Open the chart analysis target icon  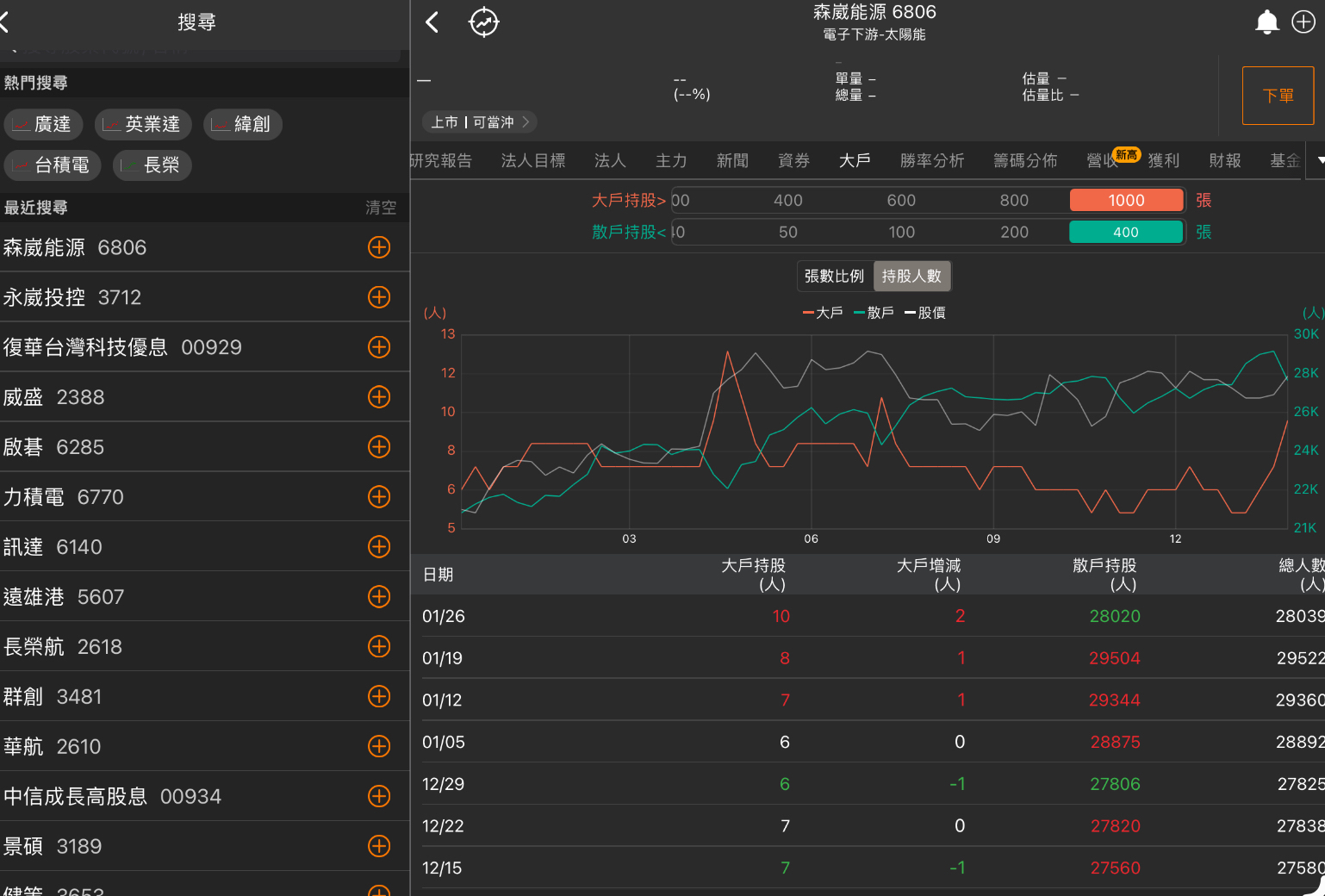[x=483, y=22]
